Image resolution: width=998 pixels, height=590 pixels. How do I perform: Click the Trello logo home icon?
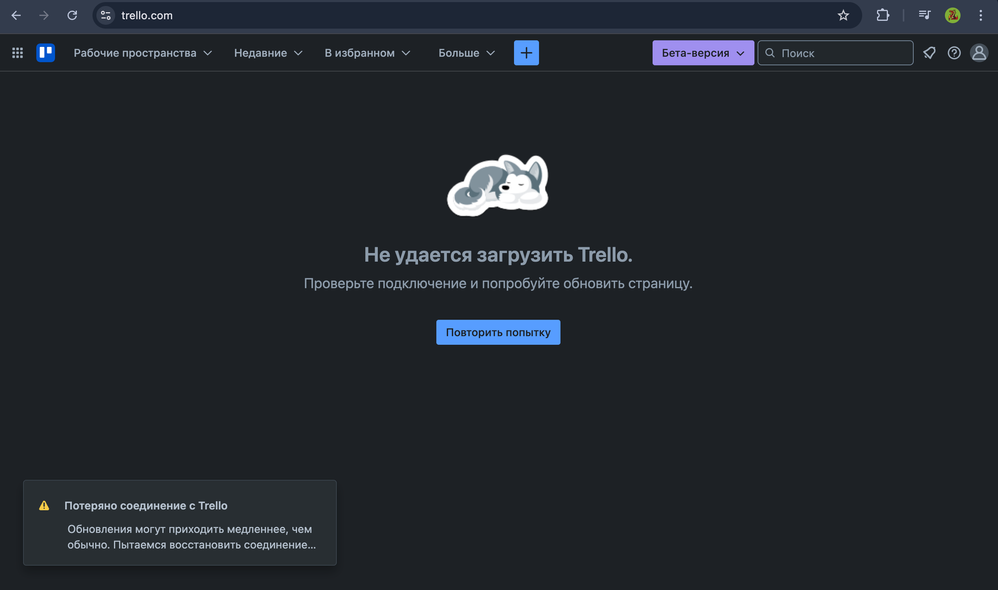[46, 53]
